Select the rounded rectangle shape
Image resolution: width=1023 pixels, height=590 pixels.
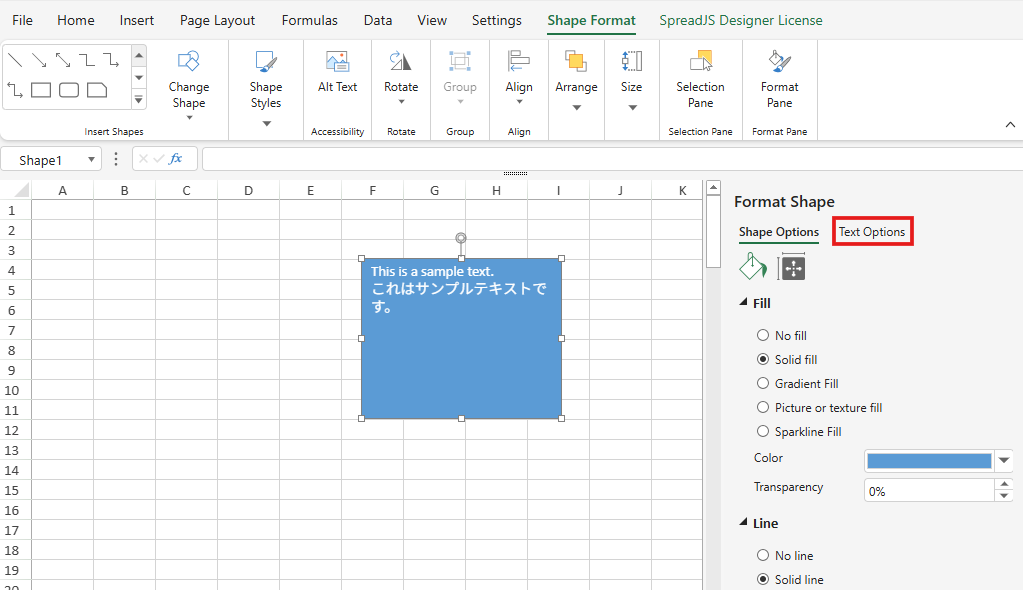coord(69,90)
